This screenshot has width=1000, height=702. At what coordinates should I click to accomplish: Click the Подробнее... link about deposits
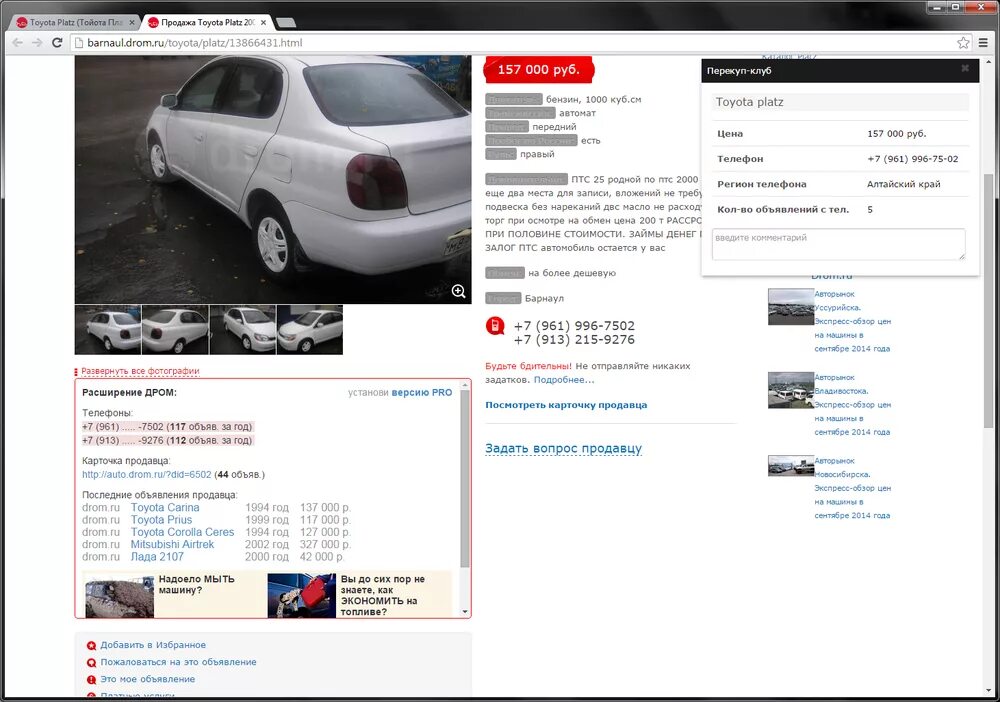coord(564,380)
